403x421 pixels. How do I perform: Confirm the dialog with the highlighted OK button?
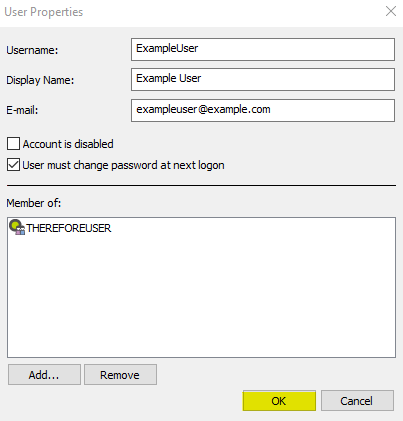279,401
